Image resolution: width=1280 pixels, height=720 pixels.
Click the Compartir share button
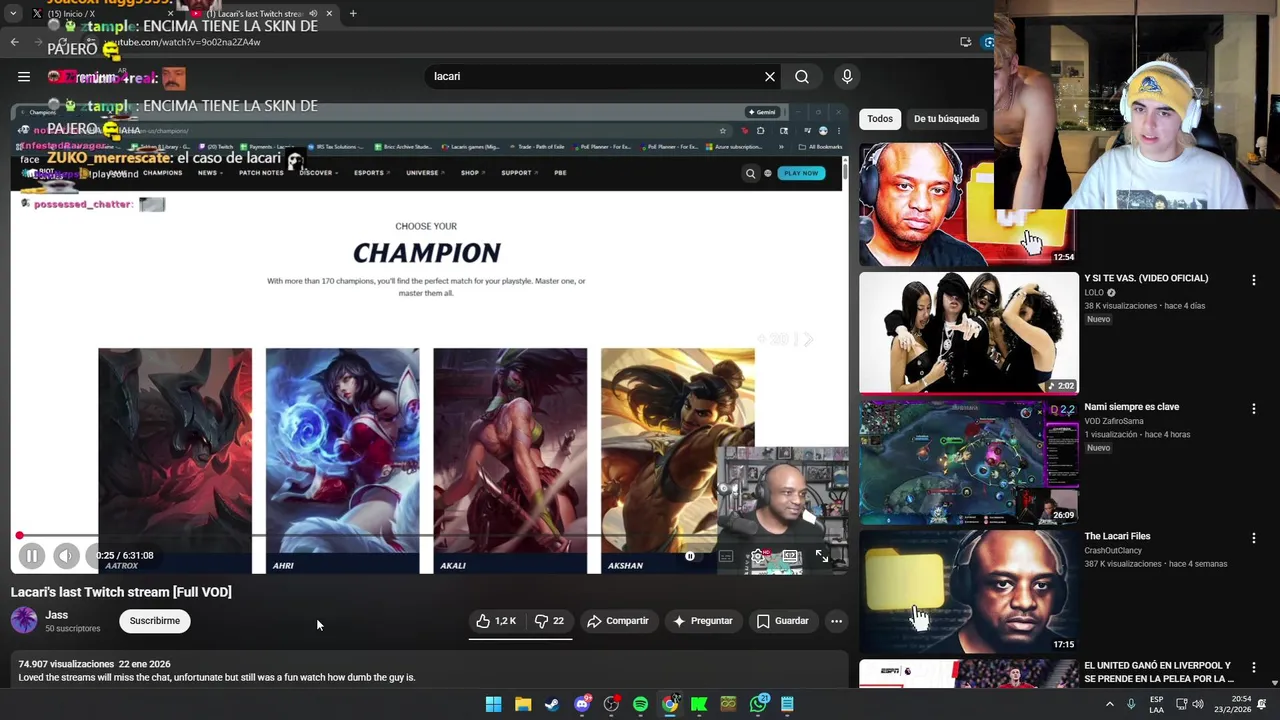click(618, 621)
